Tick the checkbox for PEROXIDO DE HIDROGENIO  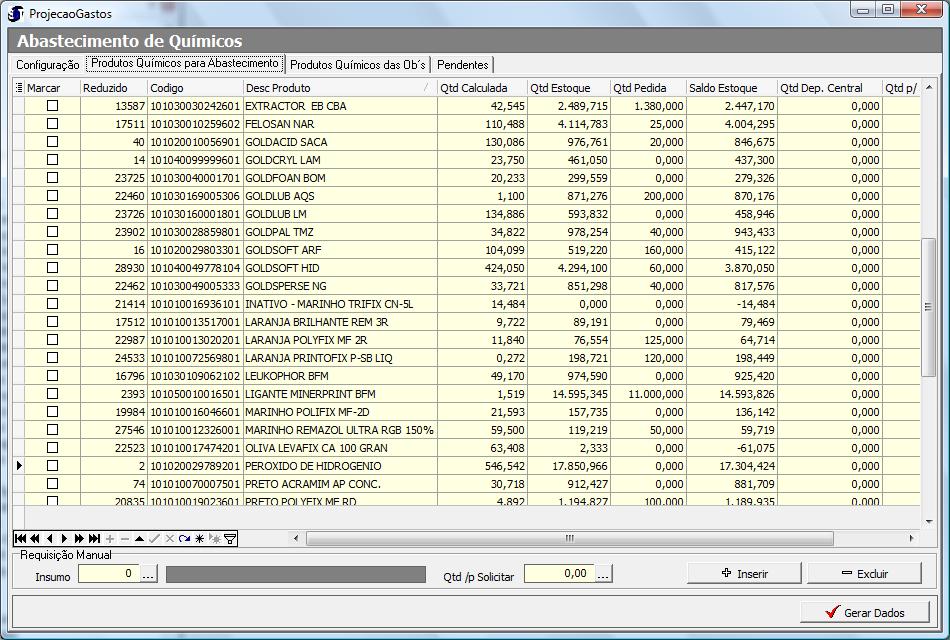53,466
